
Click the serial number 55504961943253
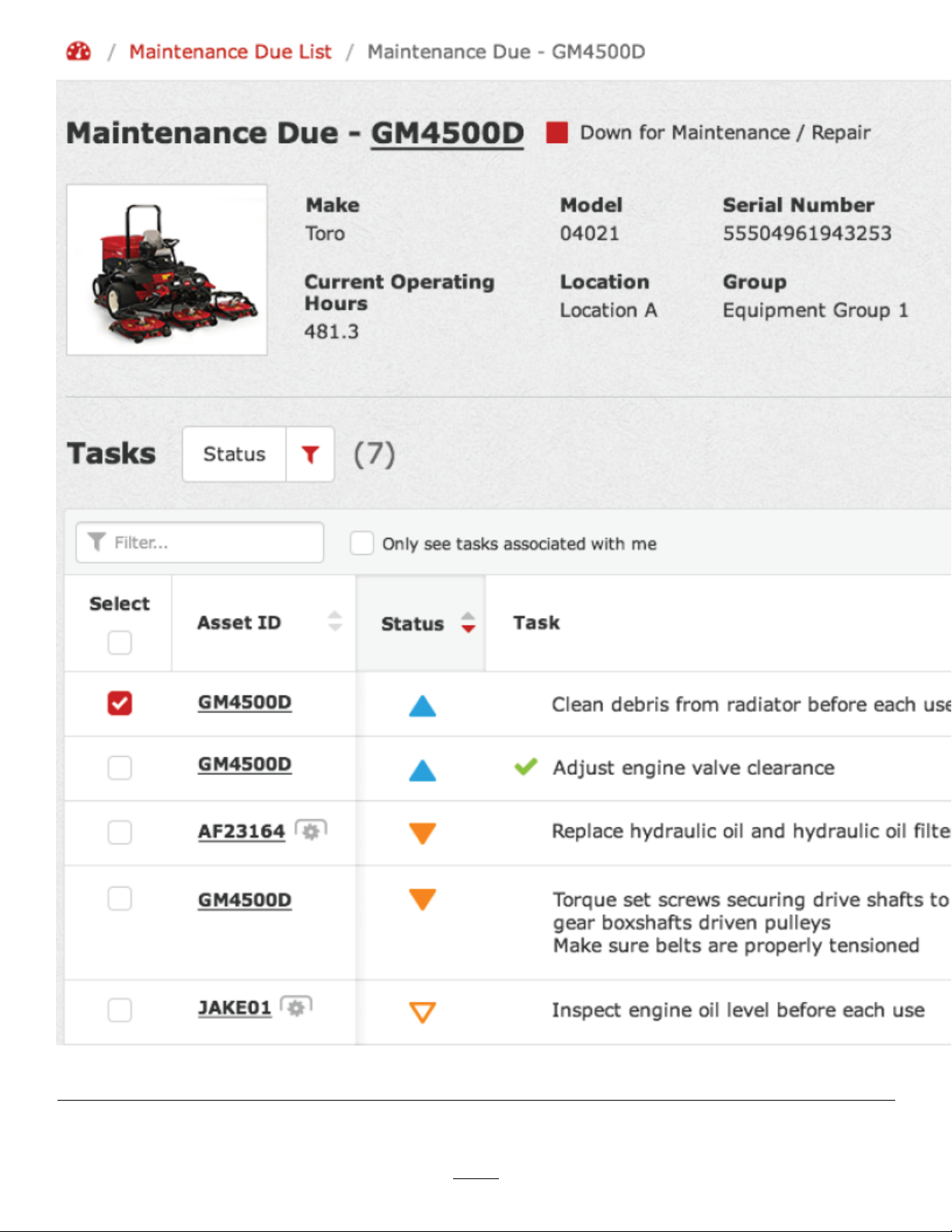click(807, 233)
